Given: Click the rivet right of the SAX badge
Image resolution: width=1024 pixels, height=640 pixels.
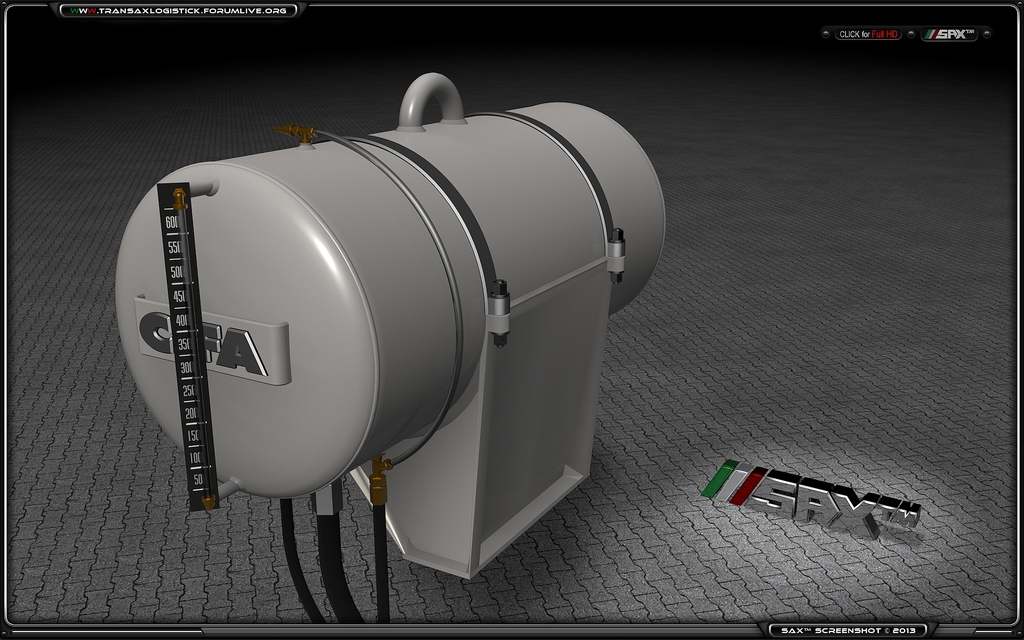Looking at the screenshot, I should tap(985, 34).
